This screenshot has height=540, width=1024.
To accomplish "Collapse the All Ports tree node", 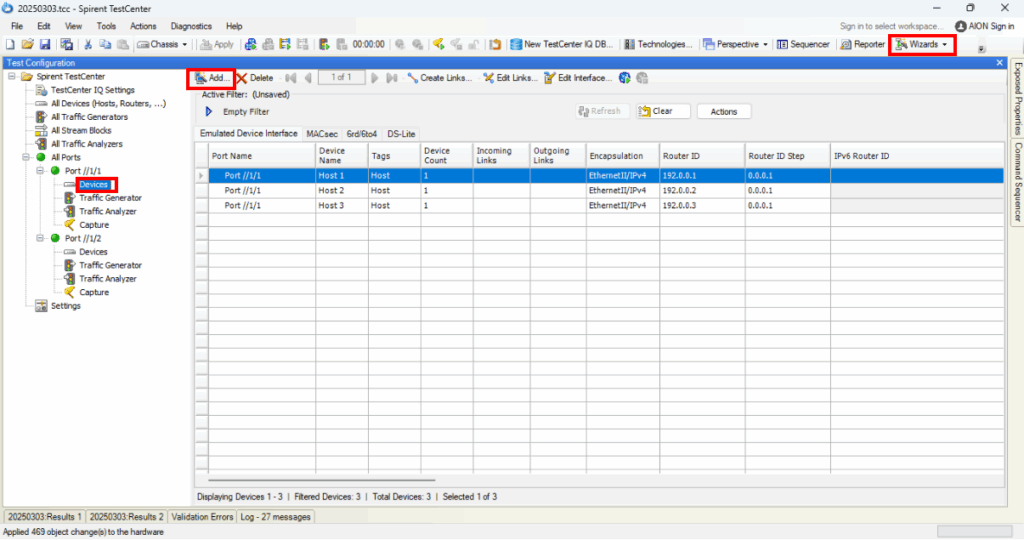I will click(x=26, y=158).
